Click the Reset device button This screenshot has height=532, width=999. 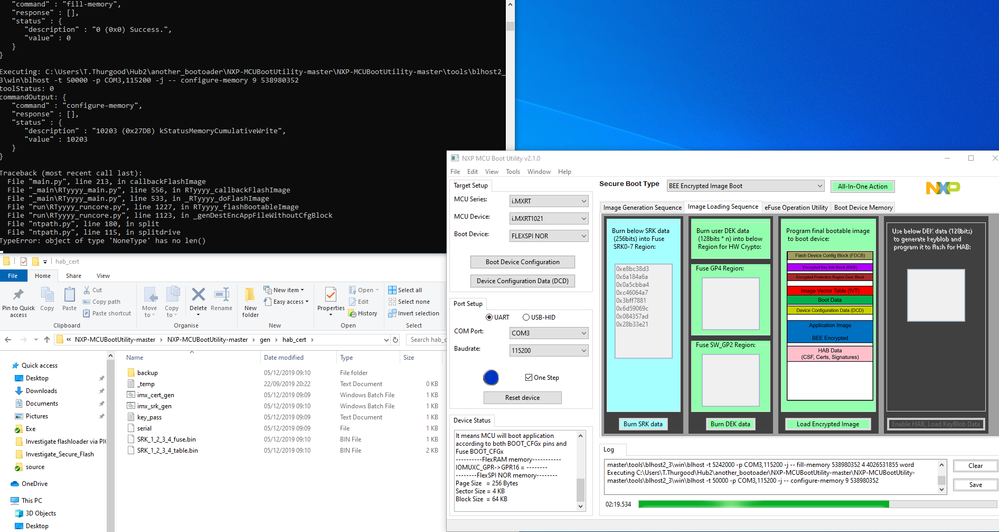tap(522, 398)
